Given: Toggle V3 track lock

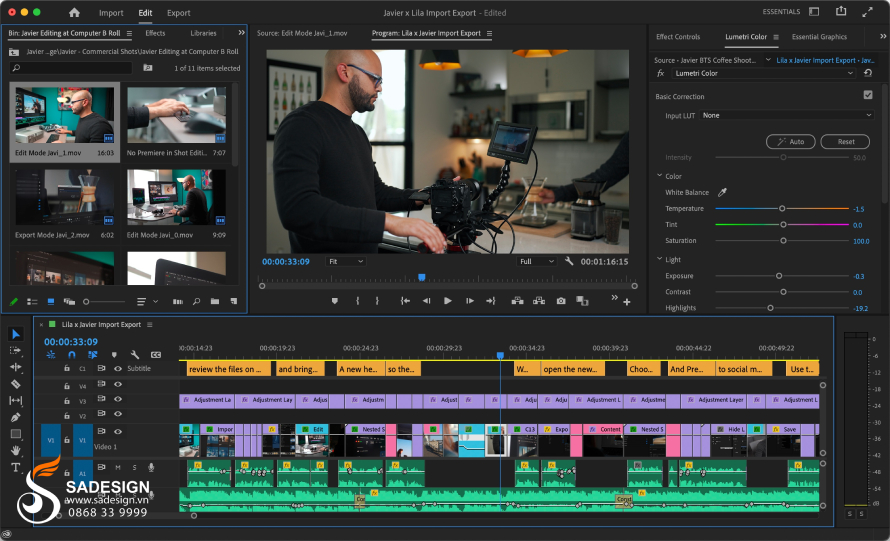Looking at the screenshot, I should tap(67, 401).
